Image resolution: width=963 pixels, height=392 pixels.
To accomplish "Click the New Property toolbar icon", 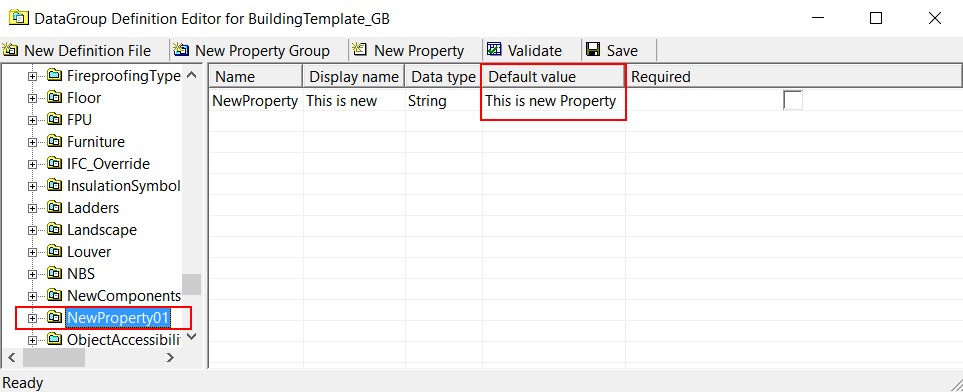I will 360,50.
